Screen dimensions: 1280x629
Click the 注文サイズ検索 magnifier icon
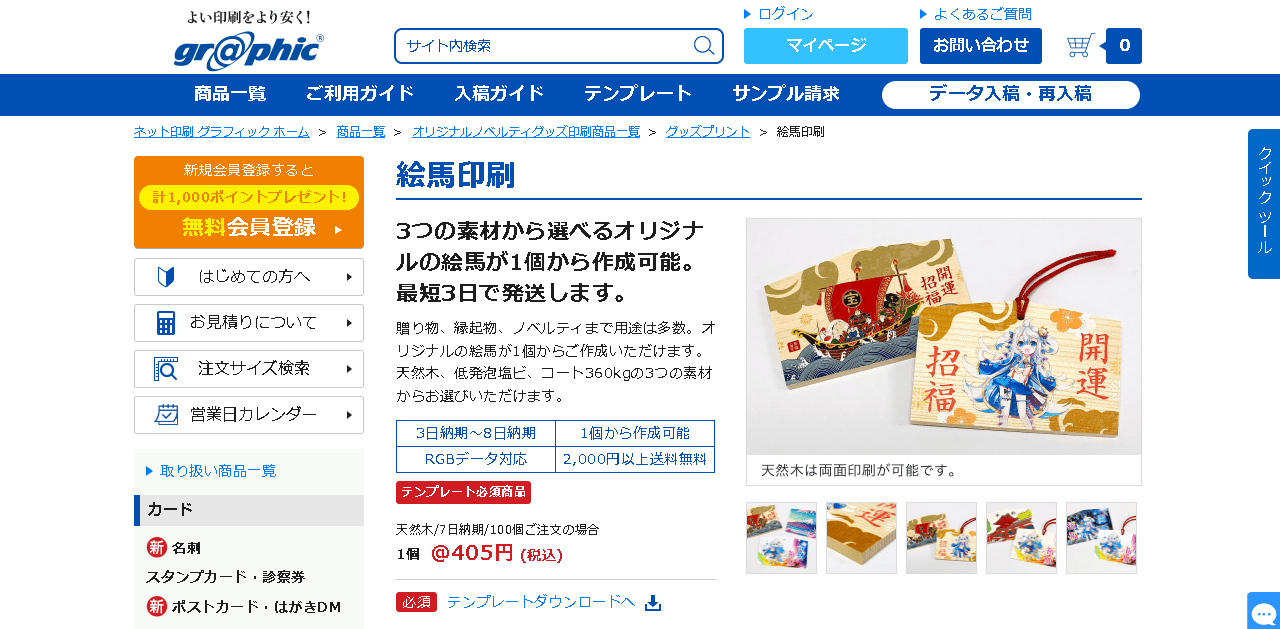click(166, 369)
